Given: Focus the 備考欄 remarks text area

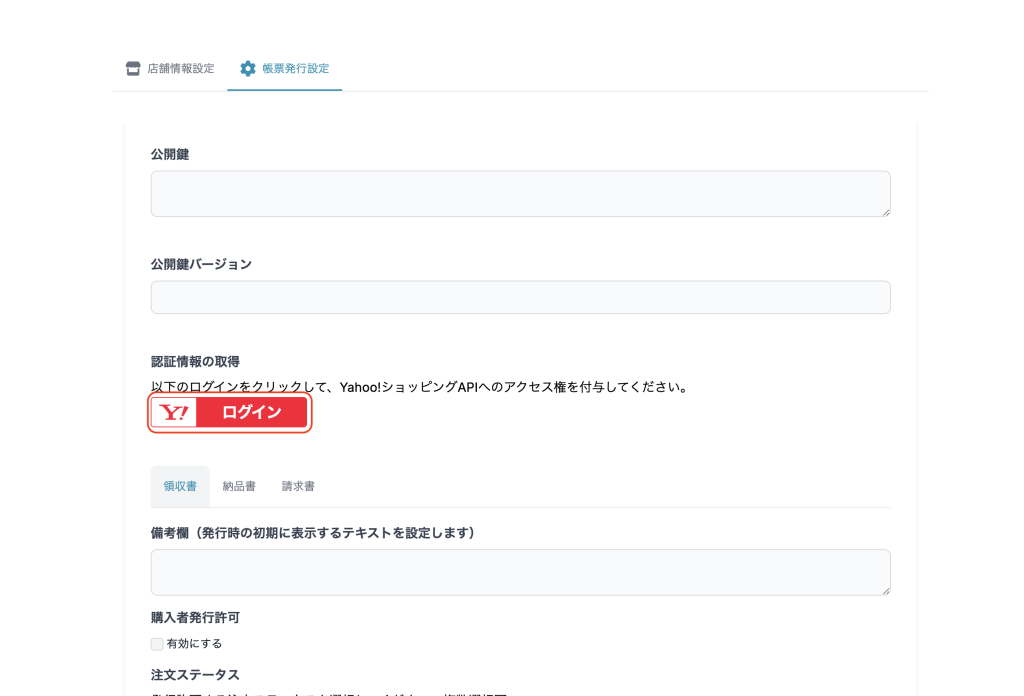Looking at the screenshot, I should pos(520,572).
